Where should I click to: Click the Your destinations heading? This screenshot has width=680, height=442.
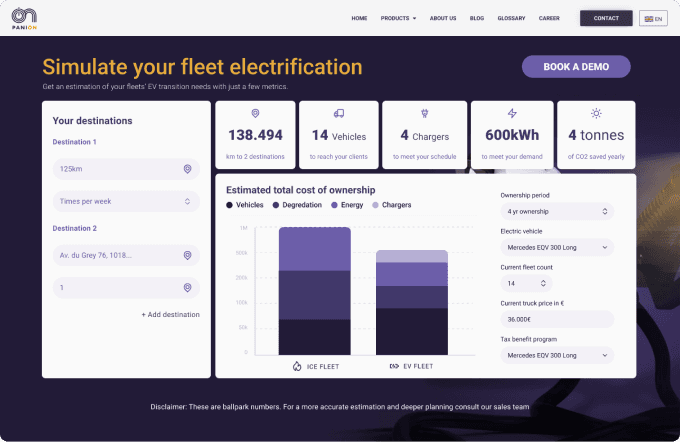tap(92, 121)
